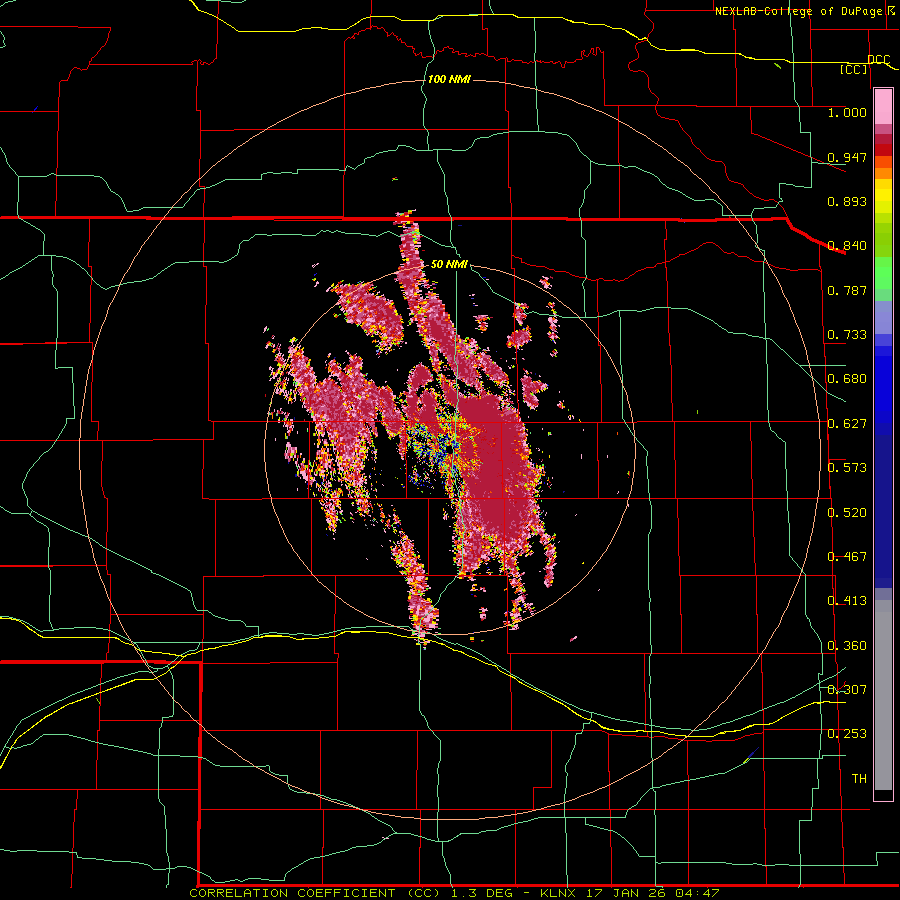
Task: Click the gray lower segment of color bar
Action: 883,695
